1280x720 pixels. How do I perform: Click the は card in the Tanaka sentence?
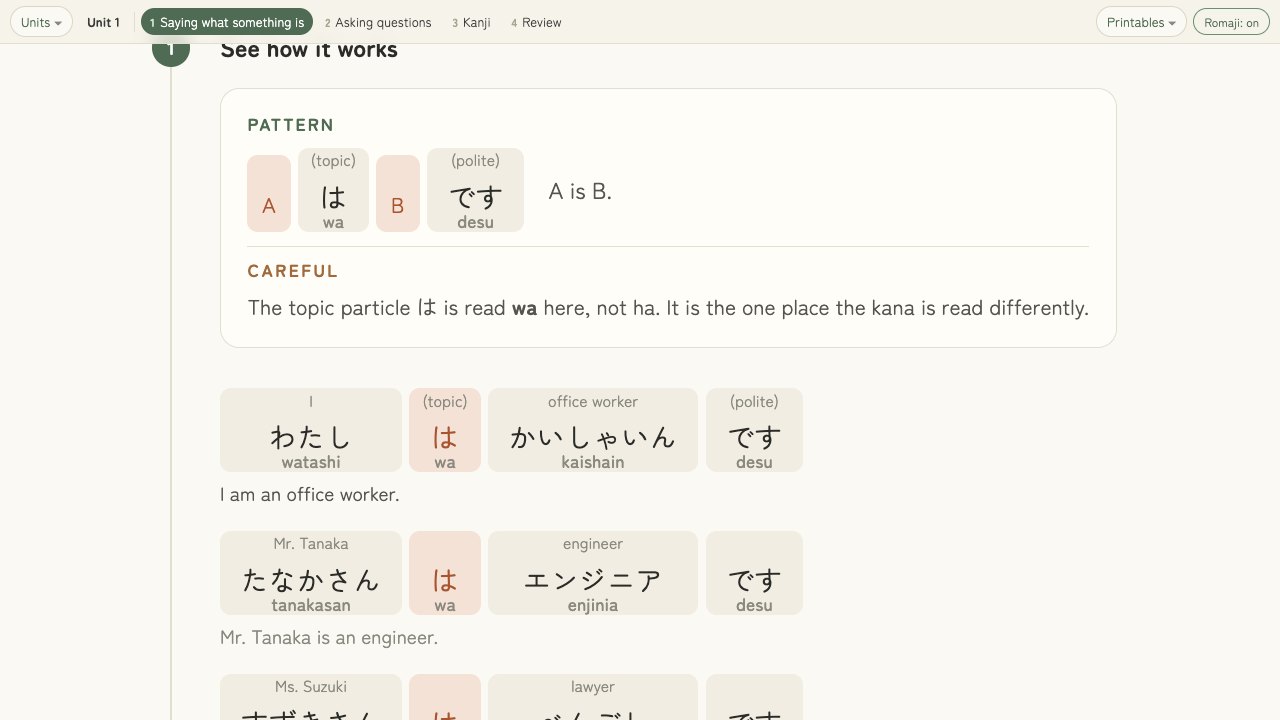445,573
